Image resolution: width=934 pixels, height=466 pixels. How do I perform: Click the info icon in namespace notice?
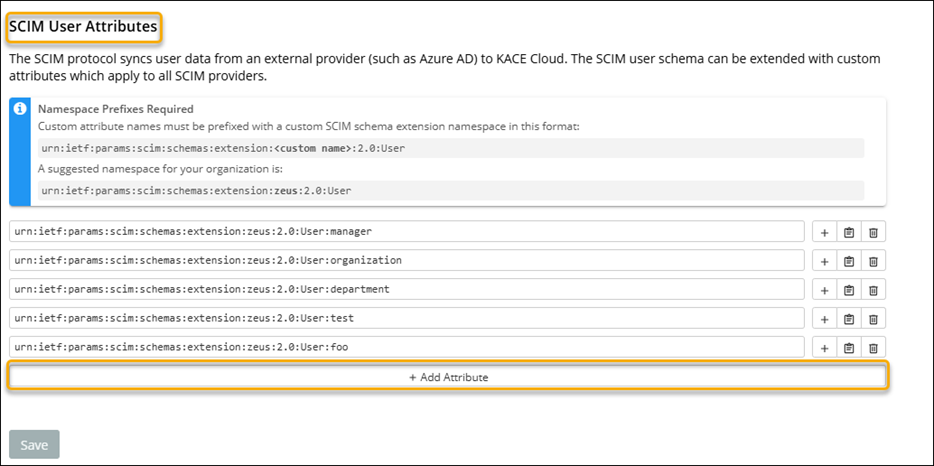(20, 109)
